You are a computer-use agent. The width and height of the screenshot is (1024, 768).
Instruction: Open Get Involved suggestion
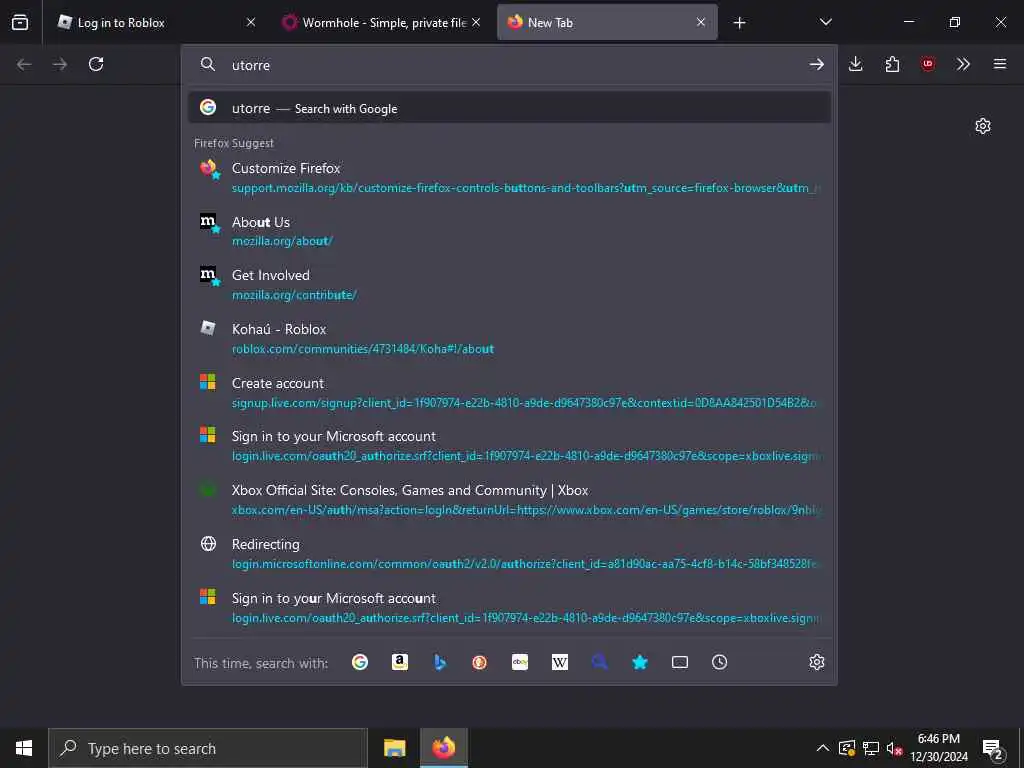(x=509, y=285)
